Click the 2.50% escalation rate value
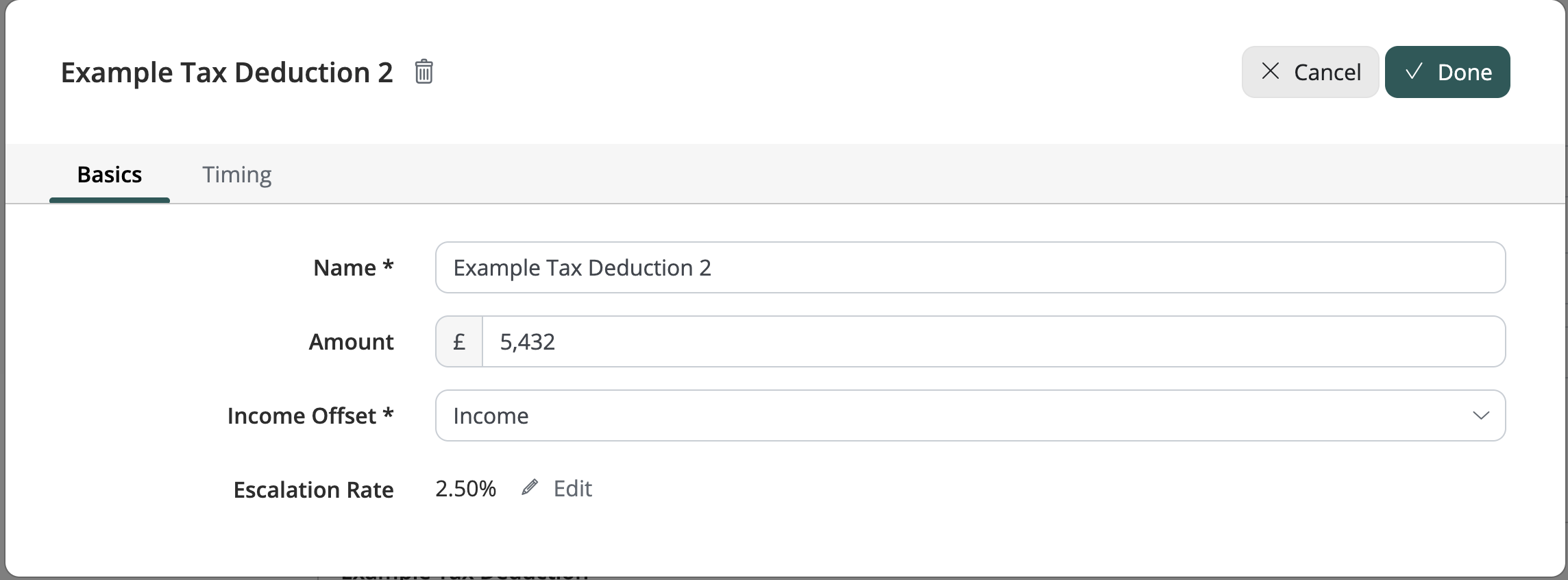The image size is (1568, 580). tap(465, 488)
